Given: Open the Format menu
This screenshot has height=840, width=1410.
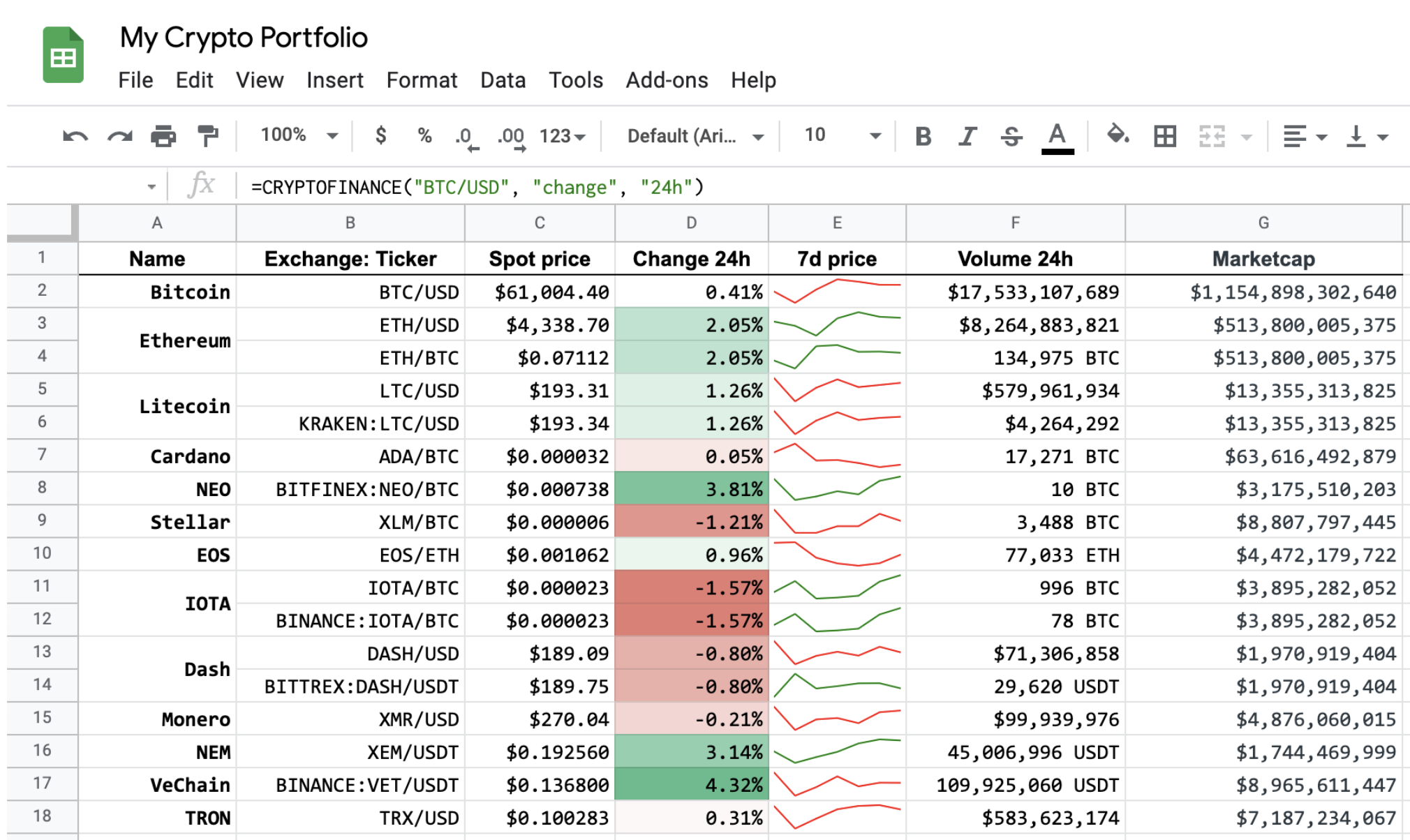Looking at the screenshot, I should pos(422,80).
